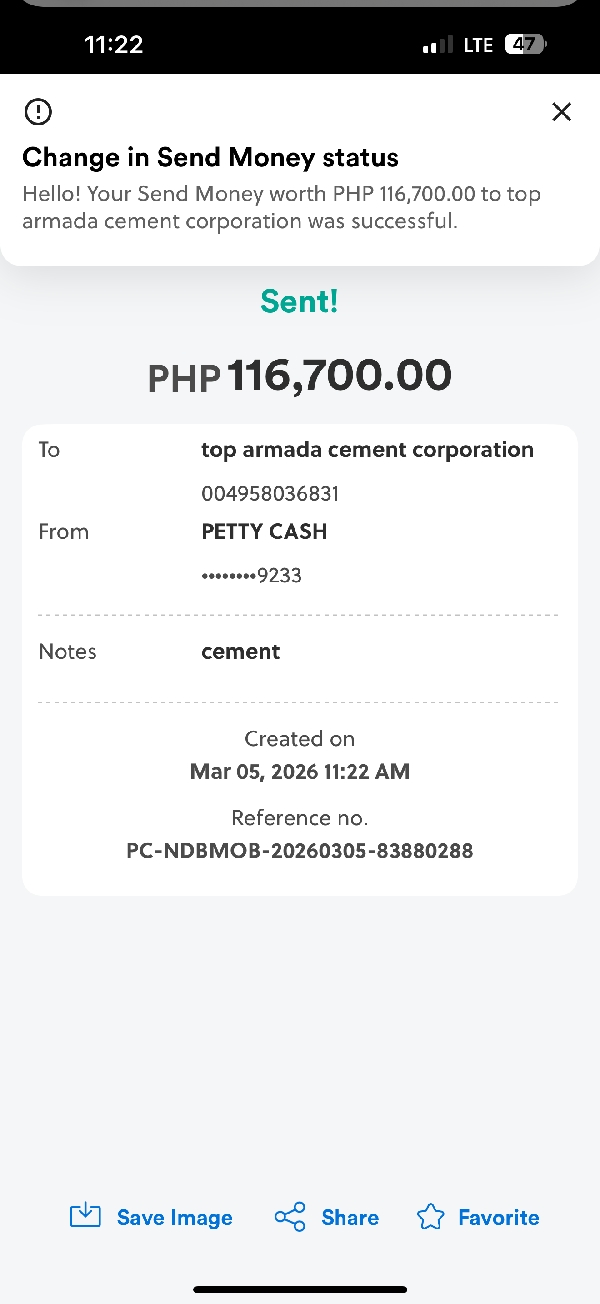Tap the Share network icon
The height and width of the screenshot is (1304, 600).
(x=290, y=1217)
